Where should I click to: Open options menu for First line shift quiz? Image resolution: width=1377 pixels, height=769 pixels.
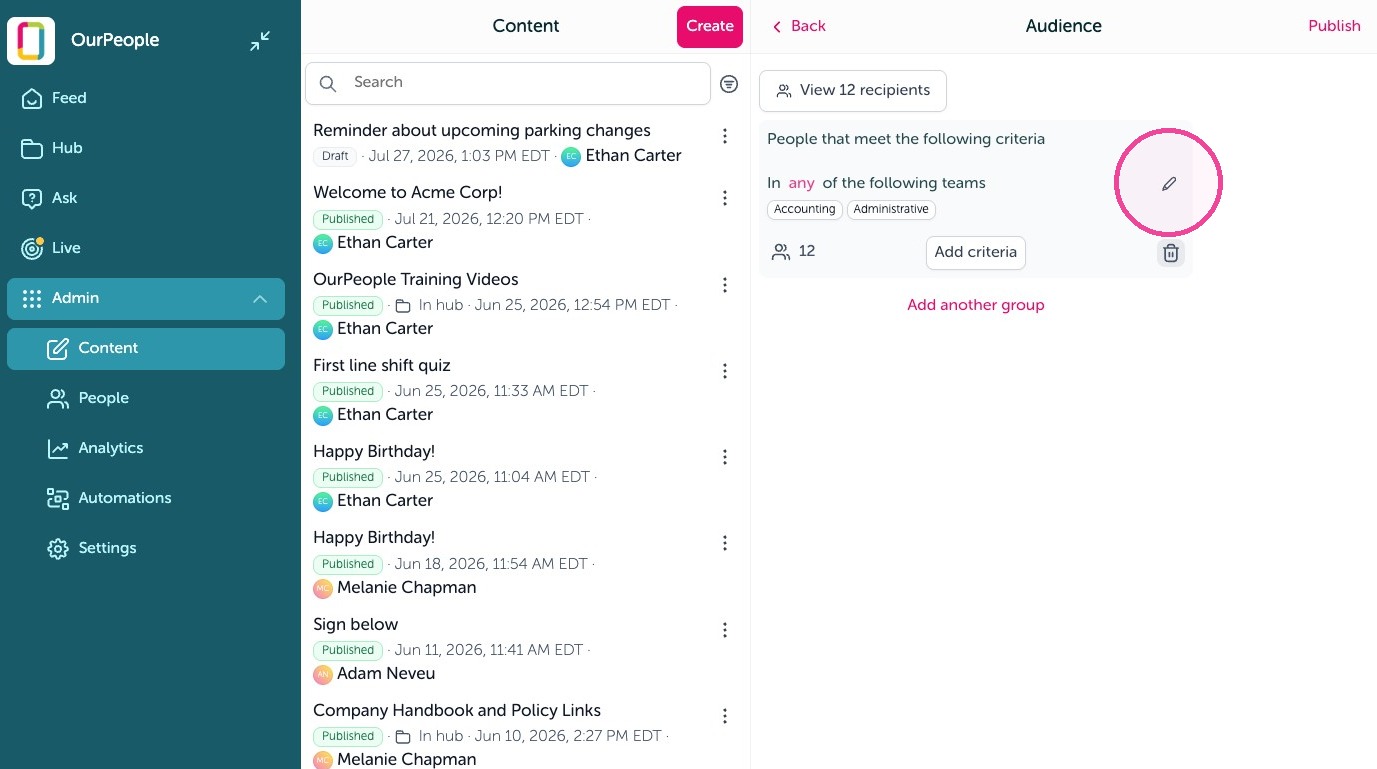725,371
